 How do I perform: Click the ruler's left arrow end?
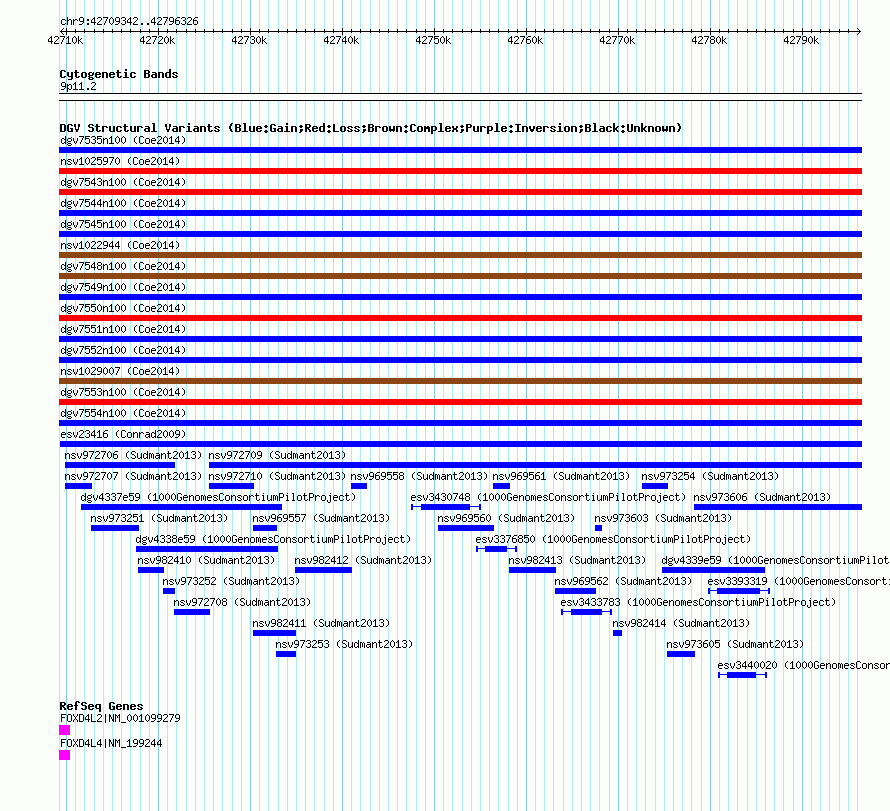pos(62,31)
